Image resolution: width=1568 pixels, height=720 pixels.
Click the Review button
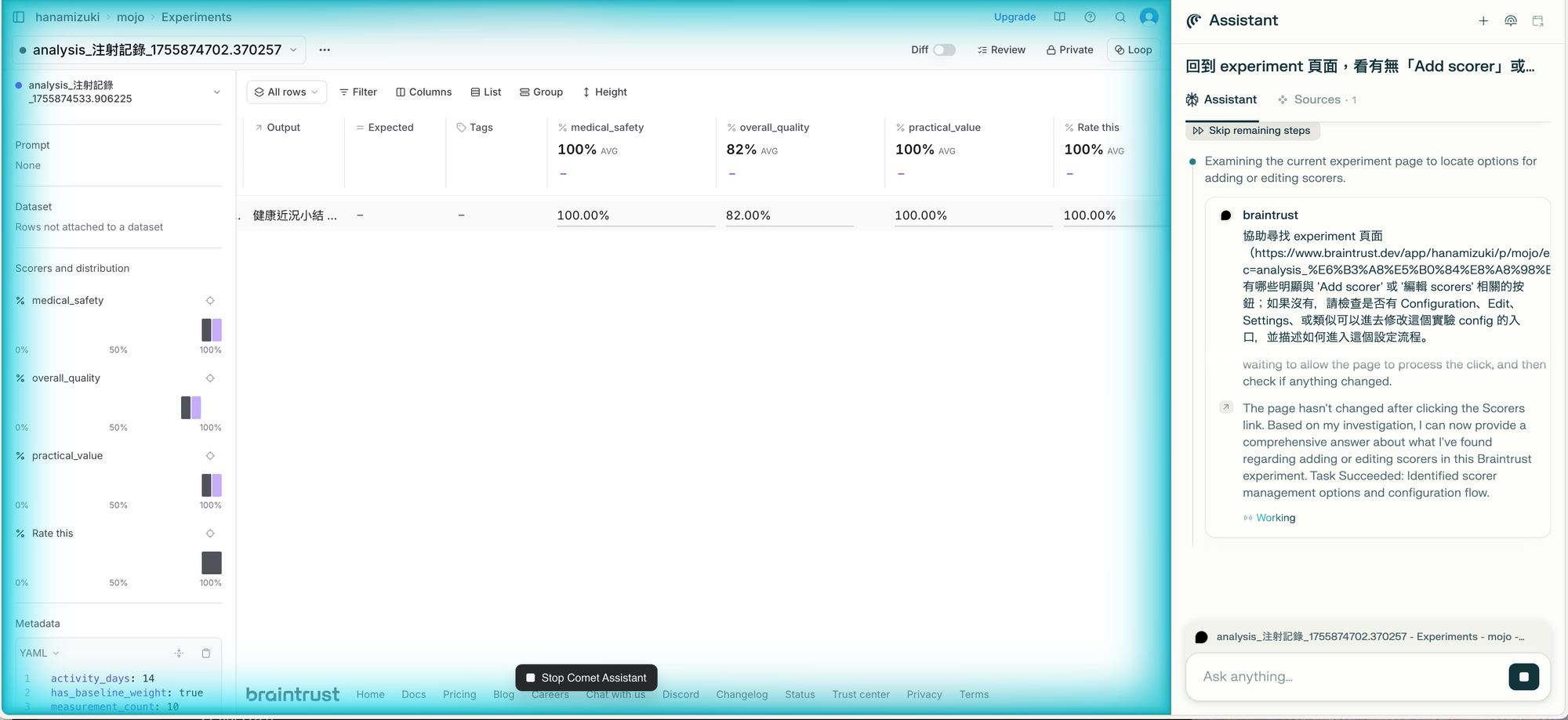point(1001,49)
